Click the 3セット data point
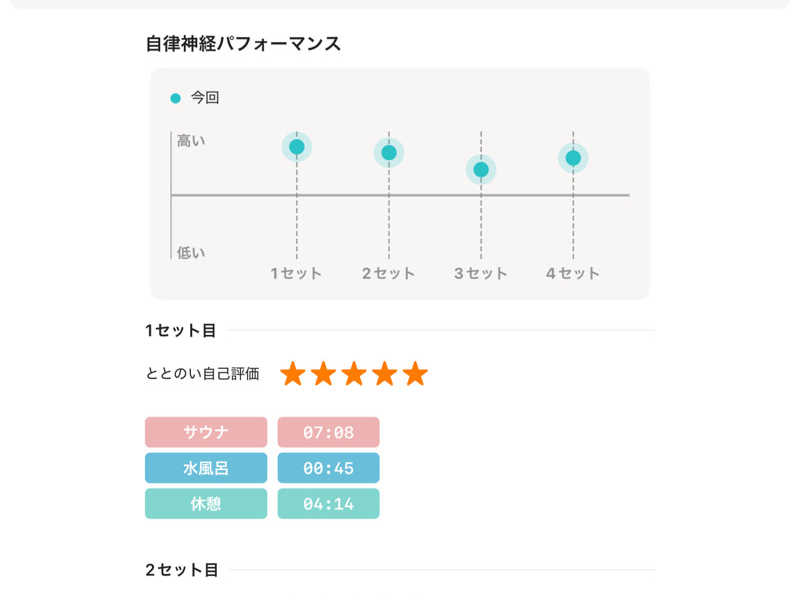 coord(481,170)
